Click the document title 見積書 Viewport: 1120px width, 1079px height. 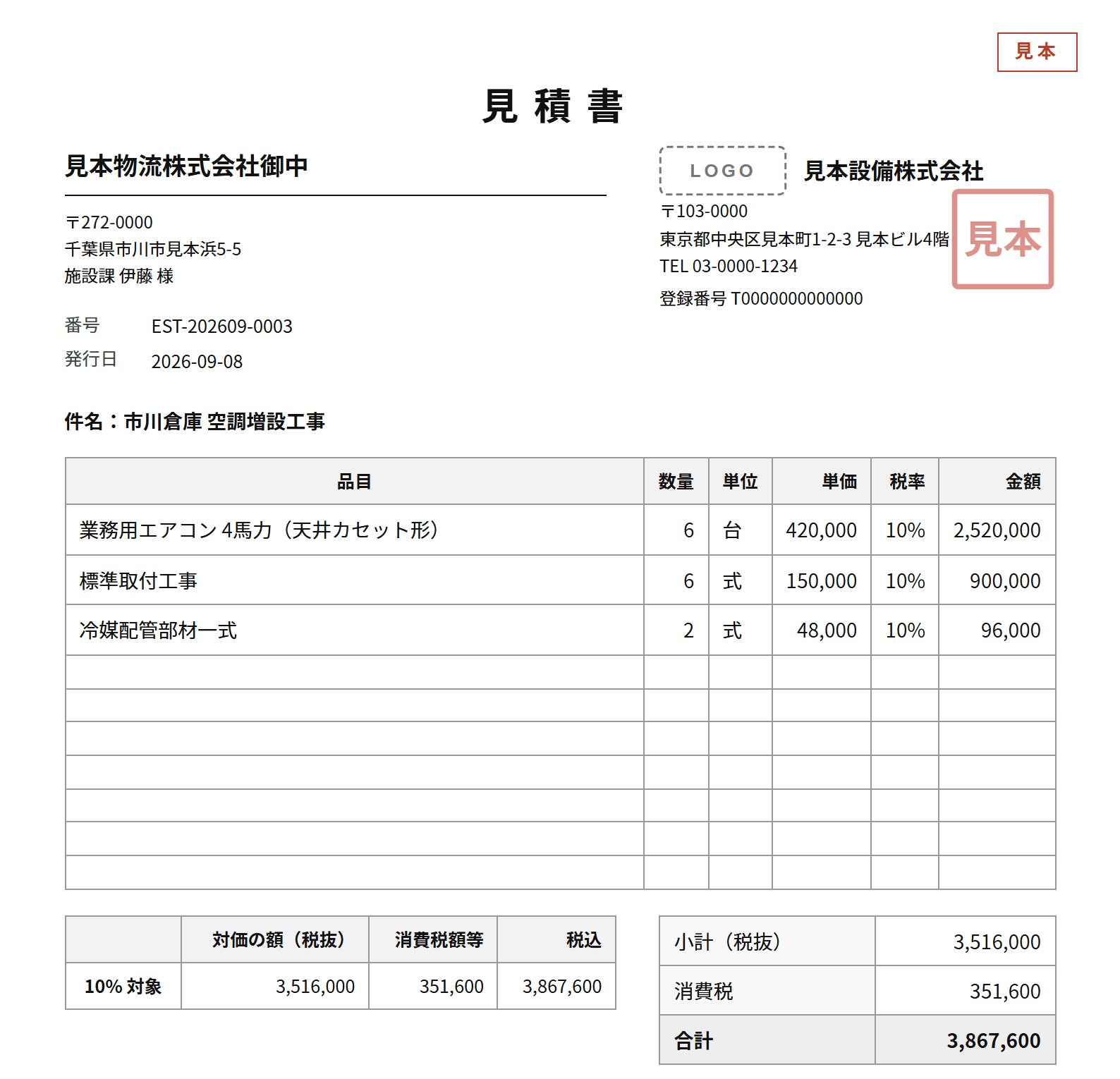coord(552,106)
